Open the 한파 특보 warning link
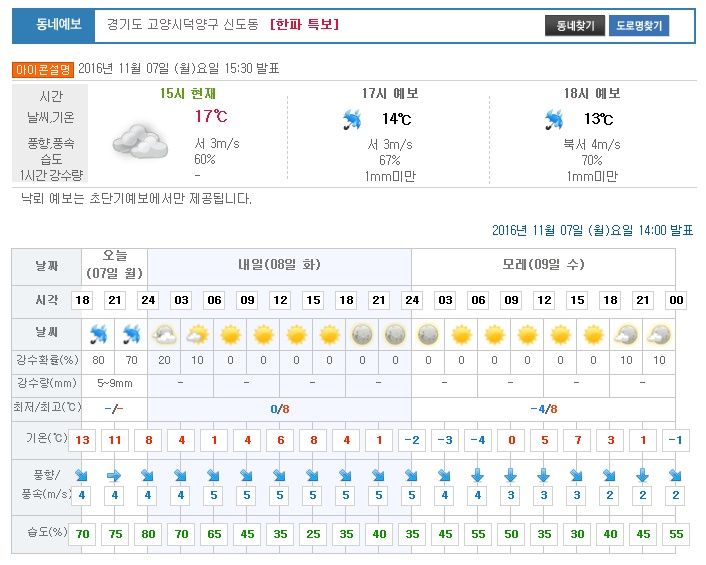Viewport: 706px width, 565px height. pos(304,24)
